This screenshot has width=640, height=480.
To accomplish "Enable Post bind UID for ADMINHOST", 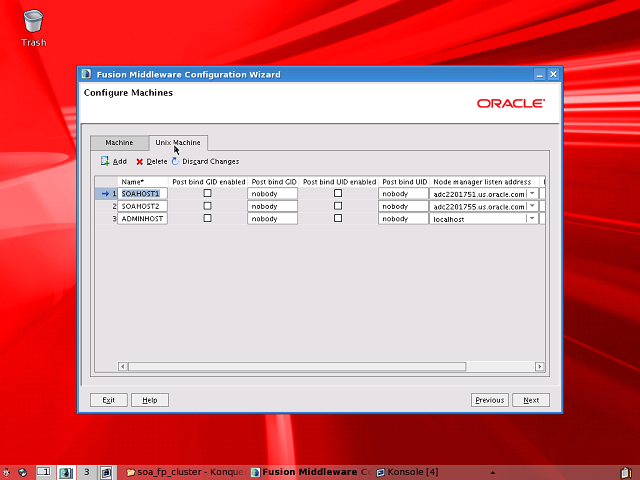I will tap(338, 218).
